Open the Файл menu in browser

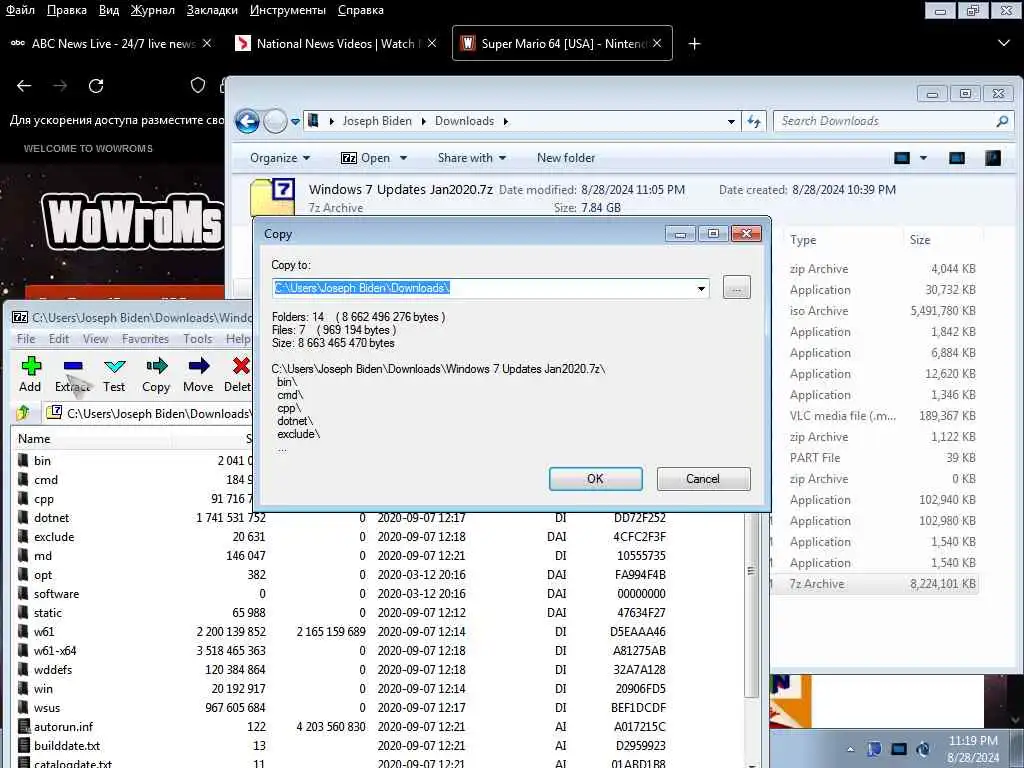20,10
